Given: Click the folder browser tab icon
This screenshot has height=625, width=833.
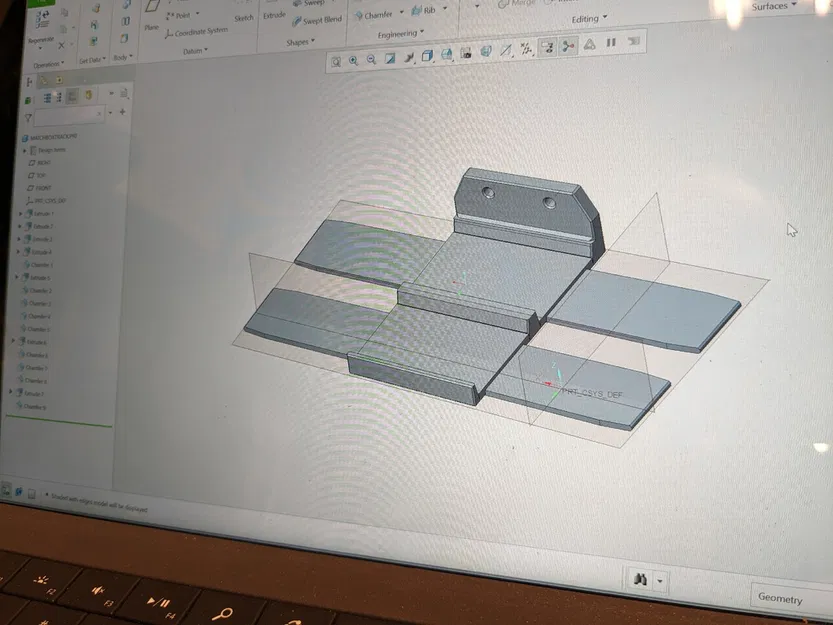Looking at the screenshot, I should [44, 81].
